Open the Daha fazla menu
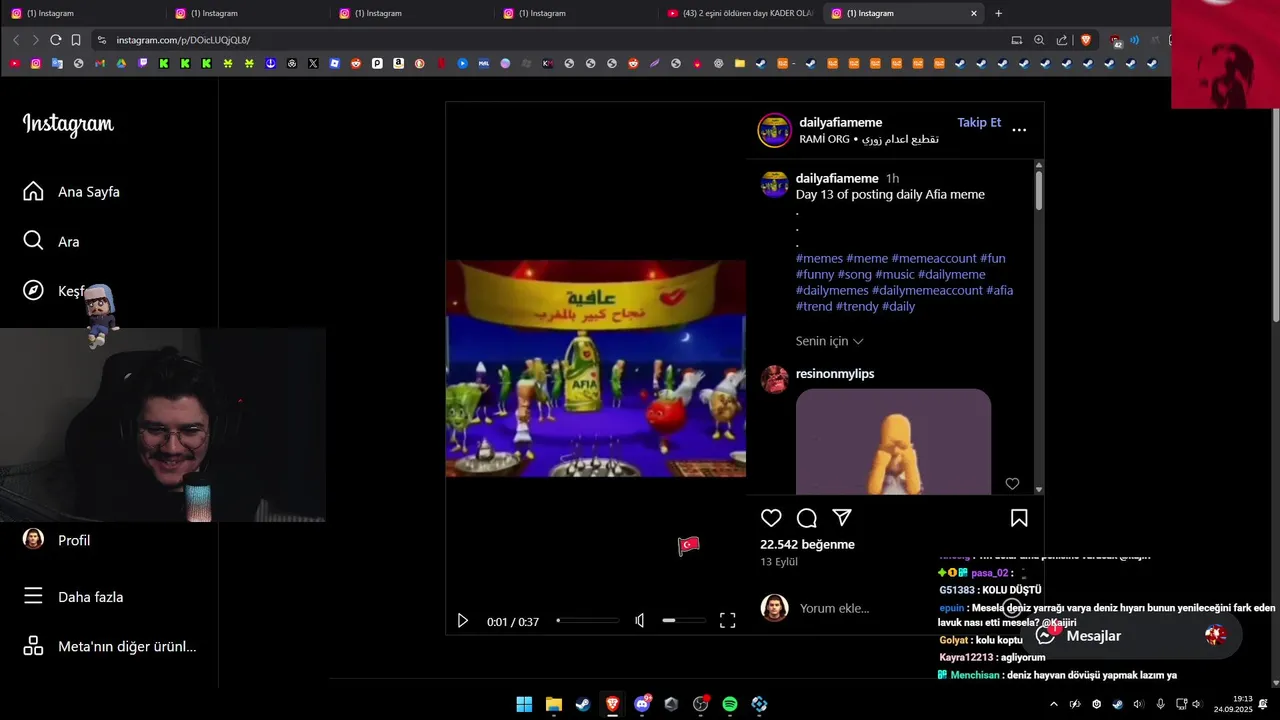 pyautogui.click(x=73, y=597)
